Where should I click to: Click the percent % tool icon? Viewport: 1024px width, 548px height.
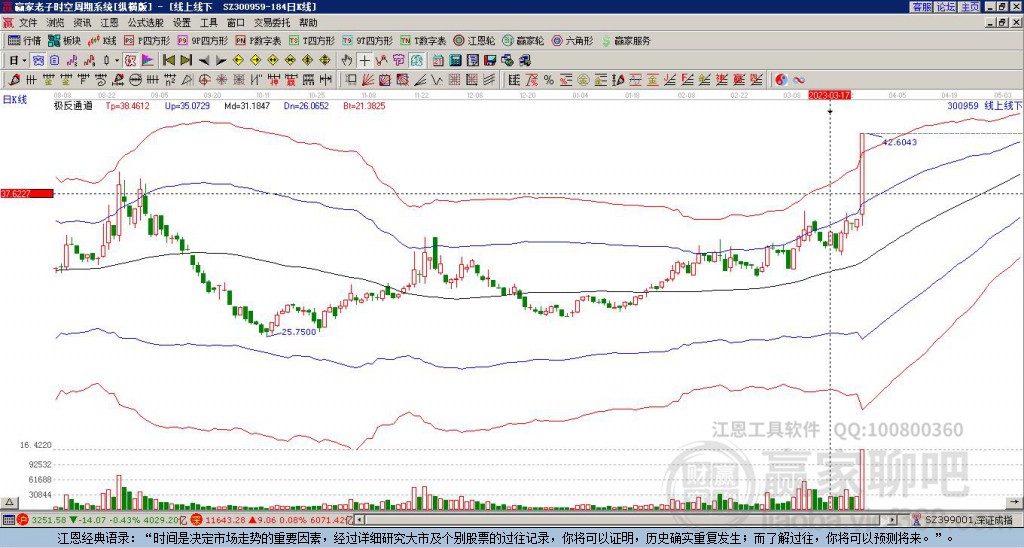[x=549, y=80]
